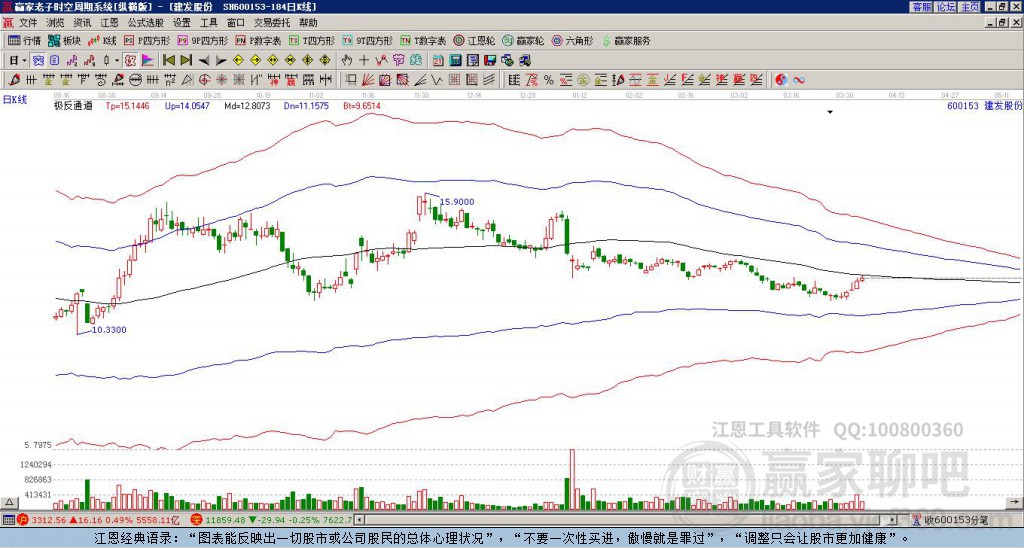Click the status bar grid icon
This screenshot has height=548, width=1024.
(x=8, y=520)
